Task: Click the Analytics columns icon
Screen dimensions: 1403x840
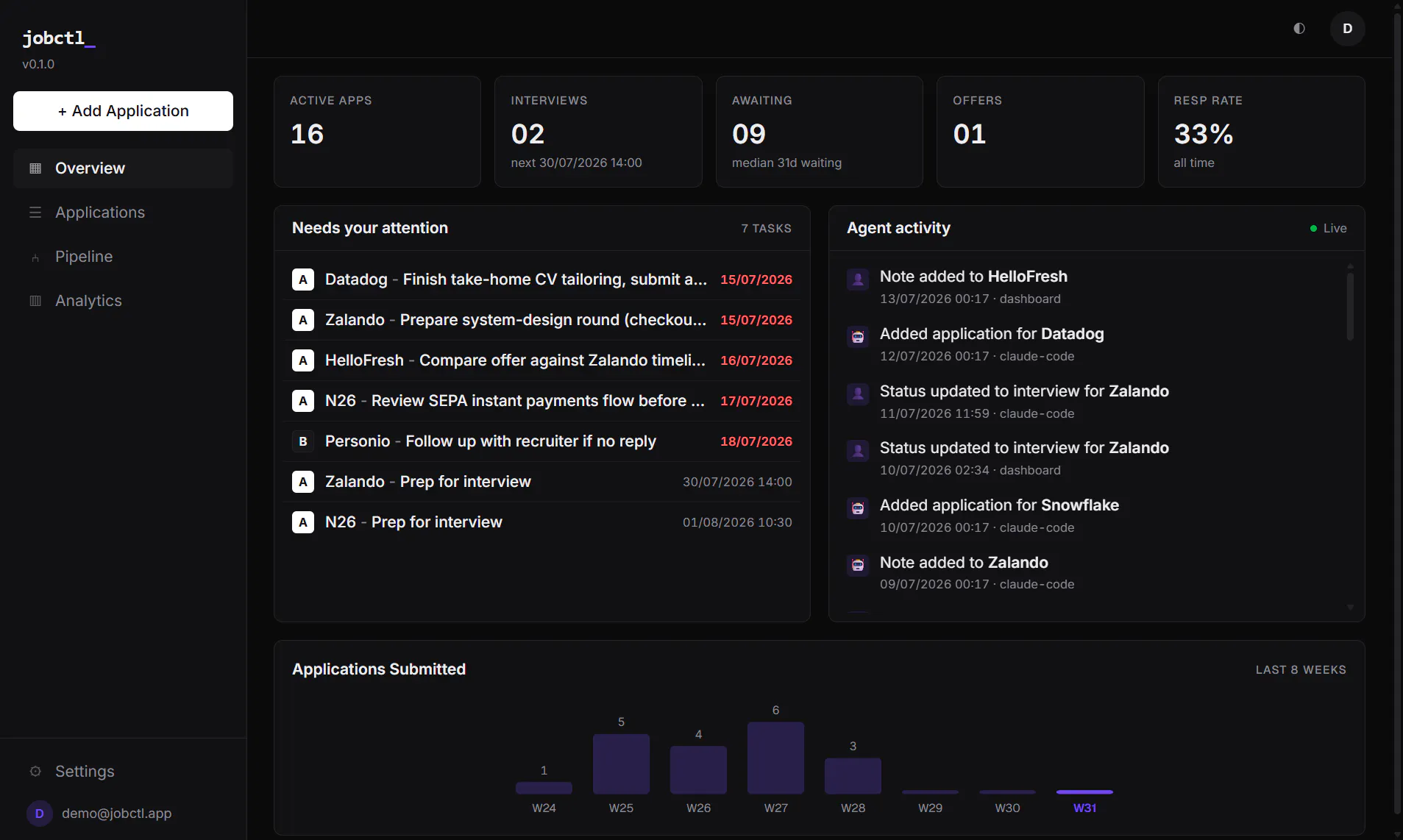Action: click(x=35, y=301)
